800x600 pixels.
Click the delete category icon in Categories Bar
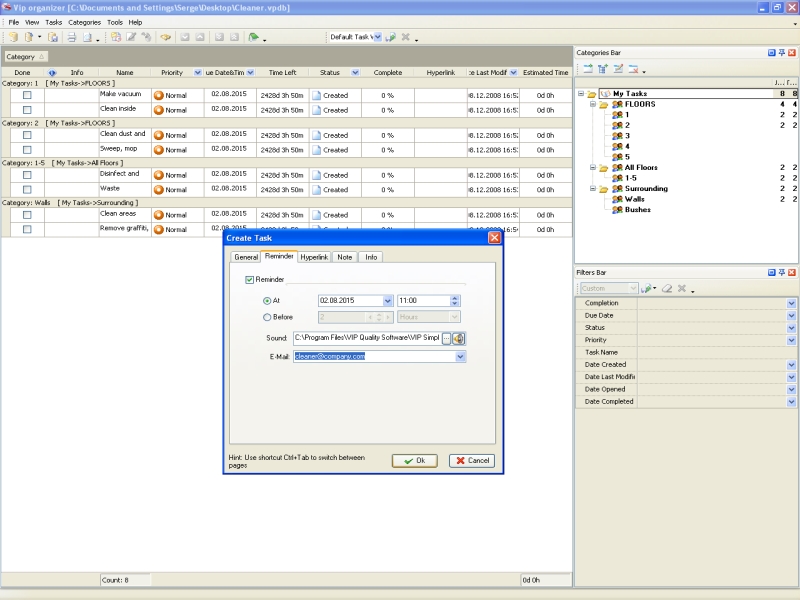click(634, 69)
